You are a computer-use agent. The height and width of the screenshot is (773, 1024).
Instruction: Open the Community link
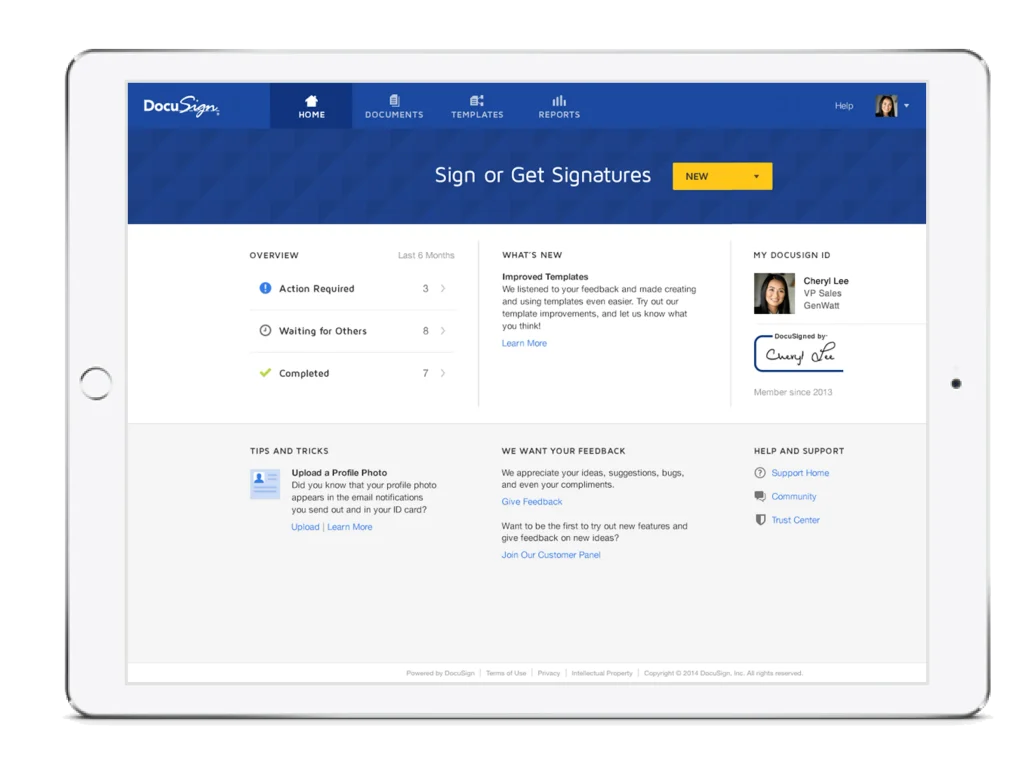(793, 496)
